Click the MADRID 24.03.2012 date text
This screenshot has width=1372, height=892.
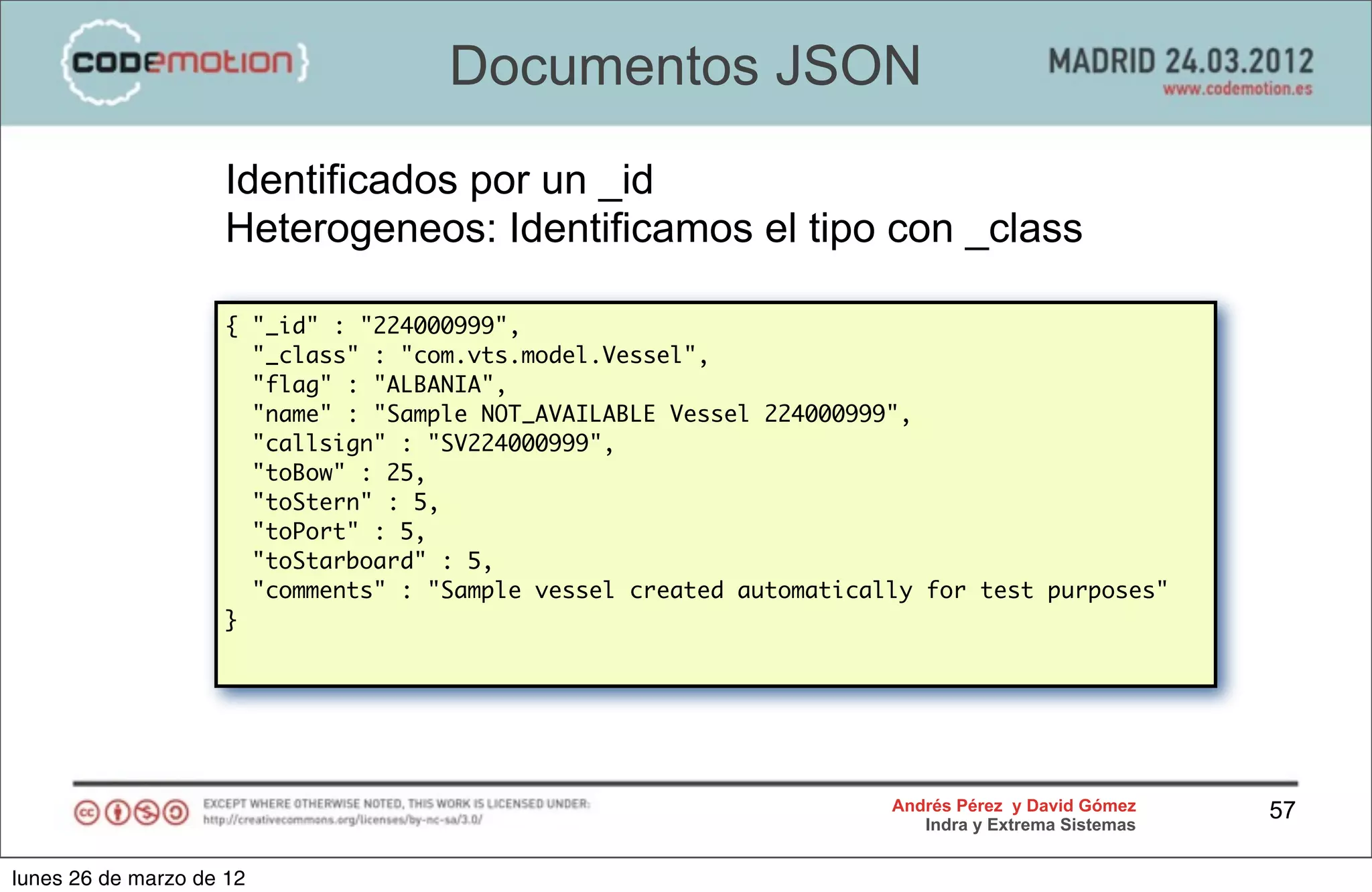1180,62
